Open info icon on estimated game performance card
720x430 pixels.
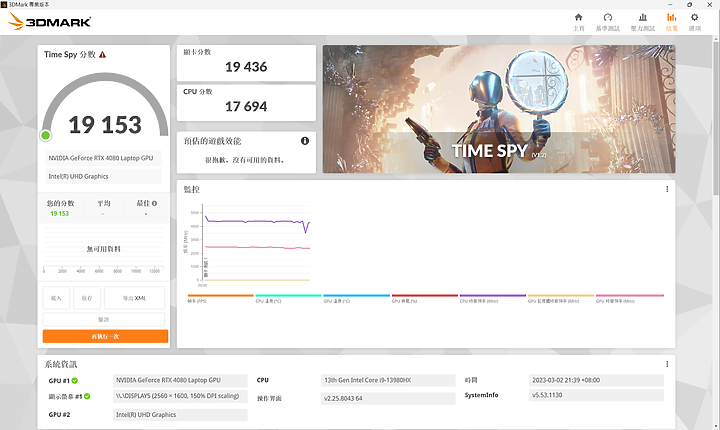pyautogui.click(x=305, y=141)
